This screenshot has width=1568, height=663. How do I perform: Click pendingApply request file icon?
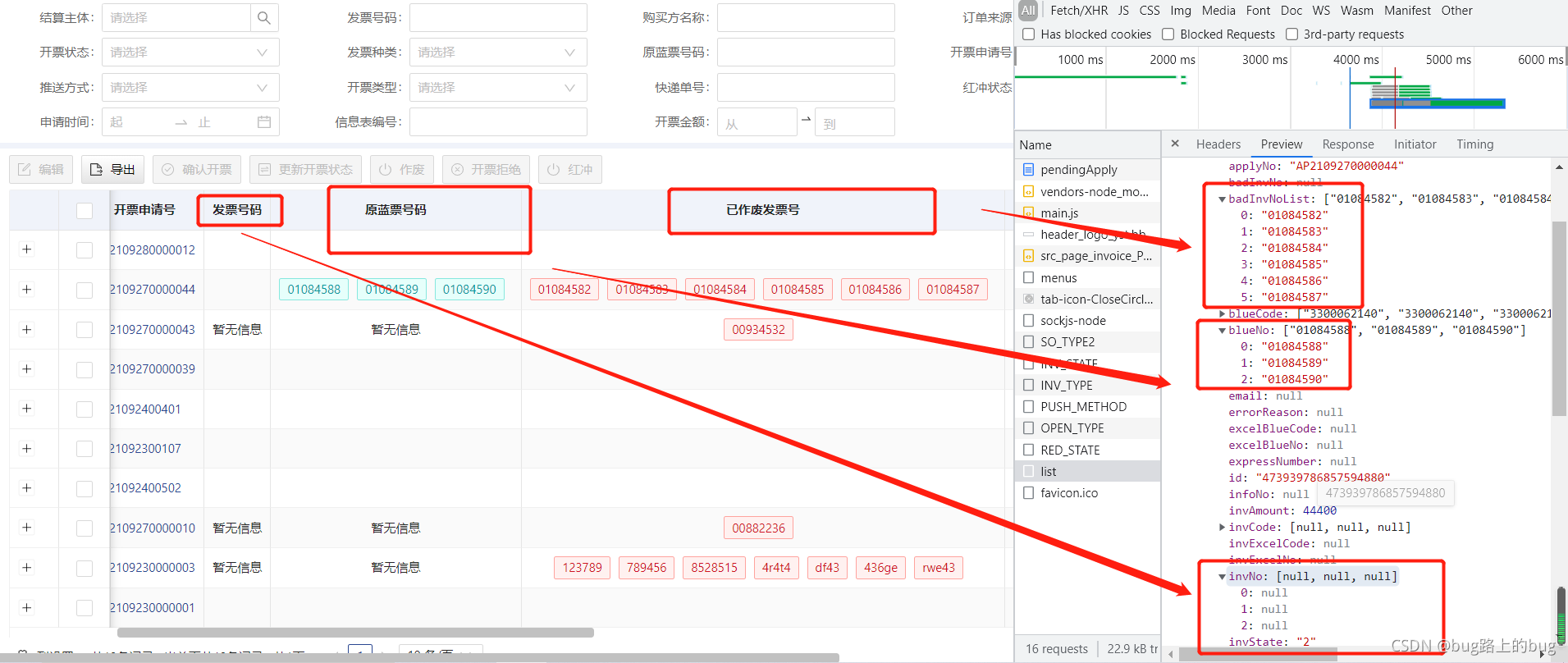coord(1028,170)
